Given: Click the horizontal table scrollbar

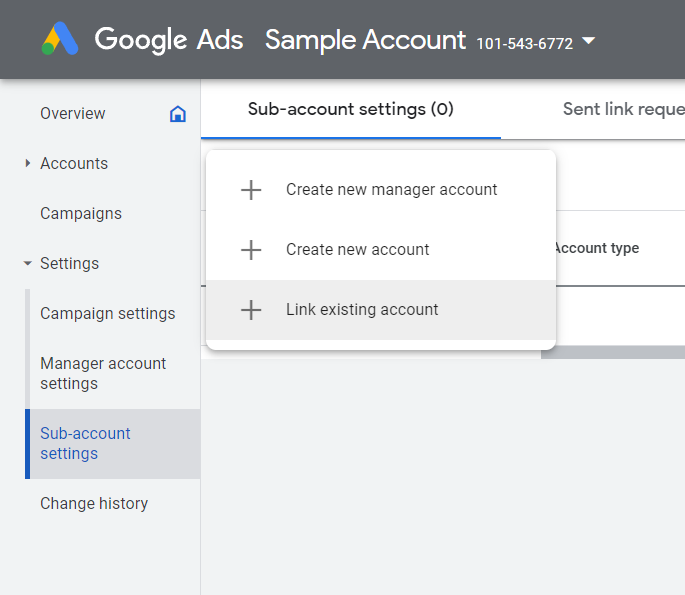Looking at the screenshot, I should (613, 352).
